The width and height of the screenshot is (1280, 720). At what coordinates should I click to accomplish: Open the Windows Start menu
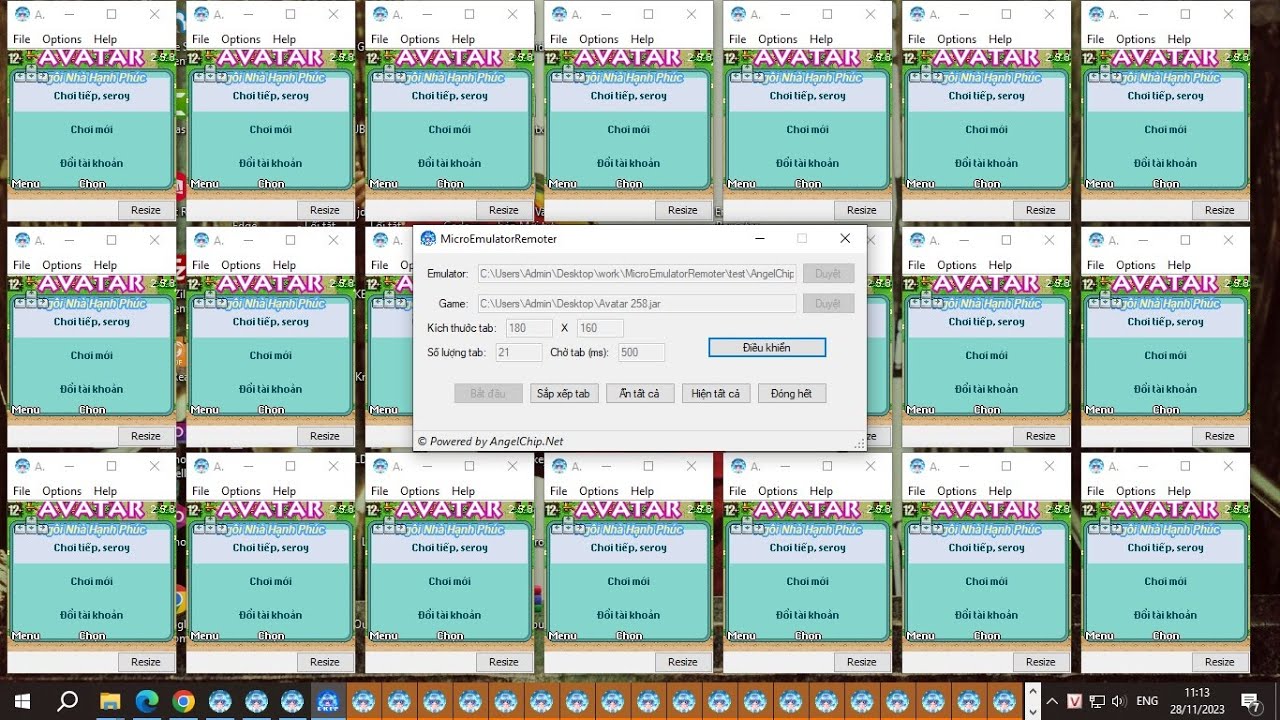22,701
